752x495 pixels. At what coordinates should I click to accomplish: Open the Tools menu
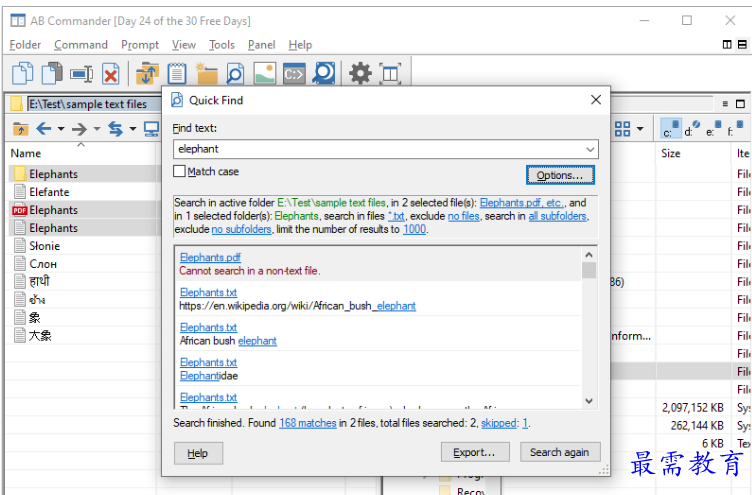coord(222,45)
